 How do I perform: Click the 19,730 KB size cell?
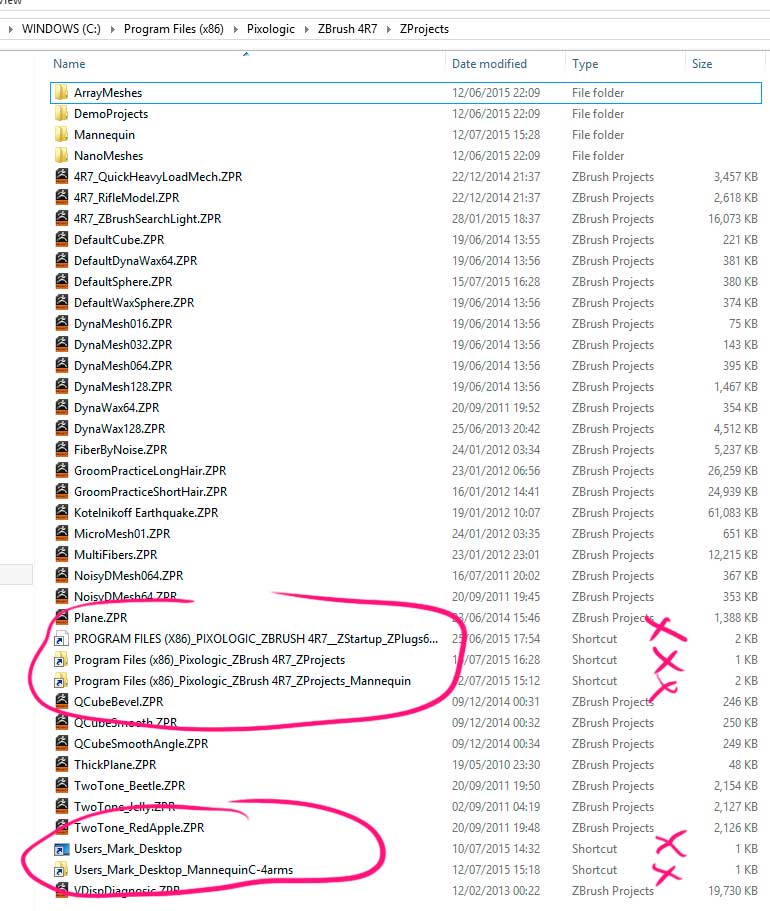[x=732, y=891]
